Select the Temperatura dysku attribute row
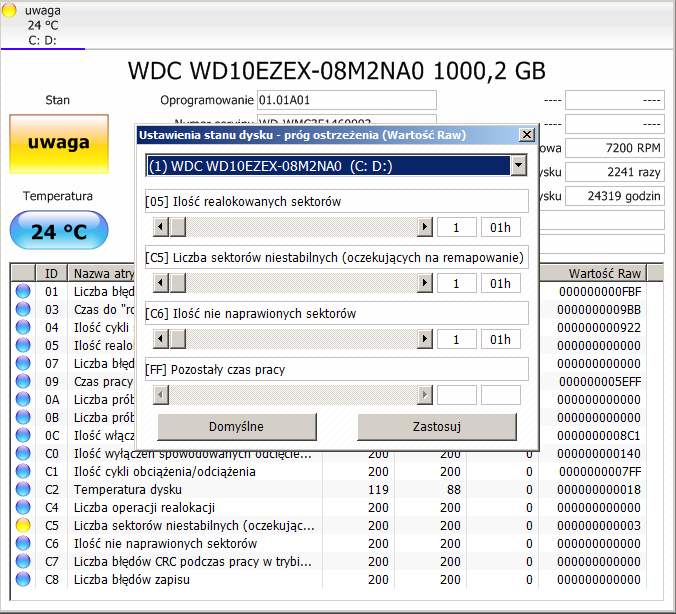Image resolution: width=676 pixels, height=614 pixels. (x=329, y=489)
